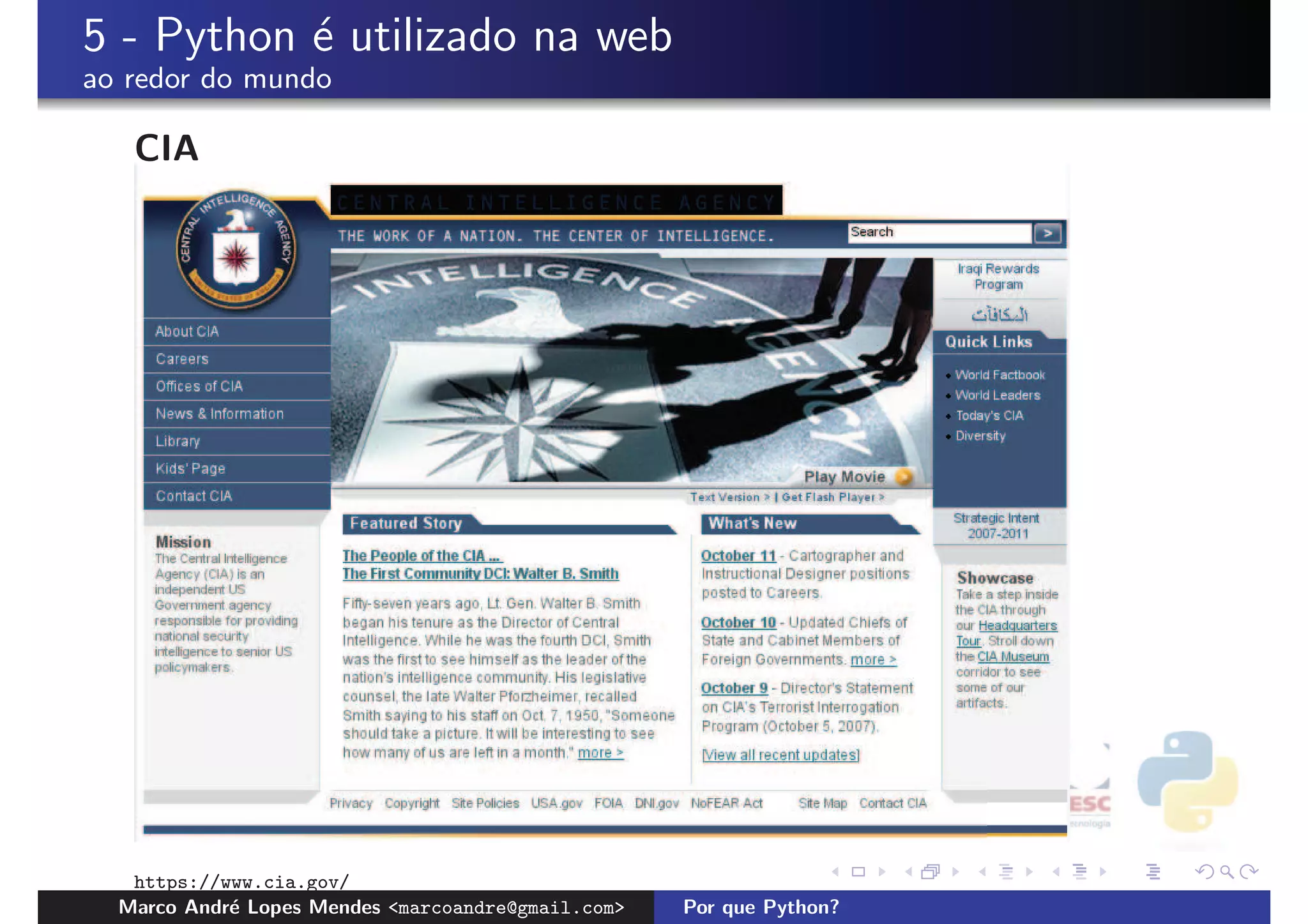Viewport: 1308px width, 924px height.
Task: Open Contact CIA sidebar menu item
Action: [237, 496]
